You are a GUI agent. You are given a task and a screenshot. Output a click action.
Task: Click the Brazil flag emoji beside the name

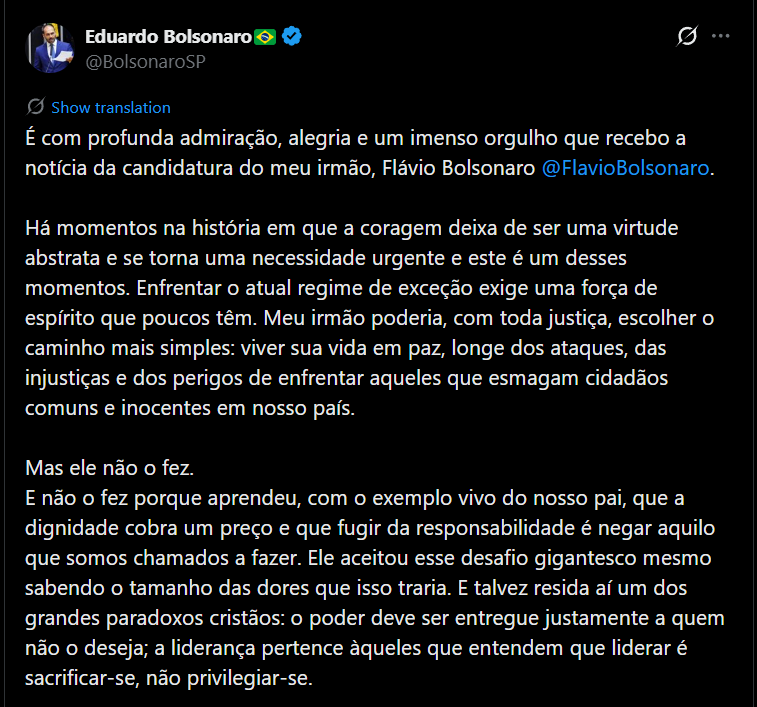tap(265, 37)
